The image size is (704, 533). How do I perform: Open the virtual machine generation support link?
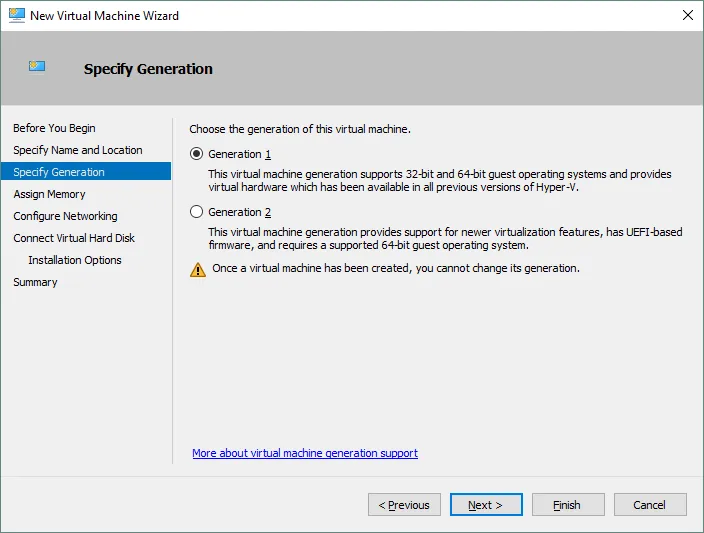305,453
